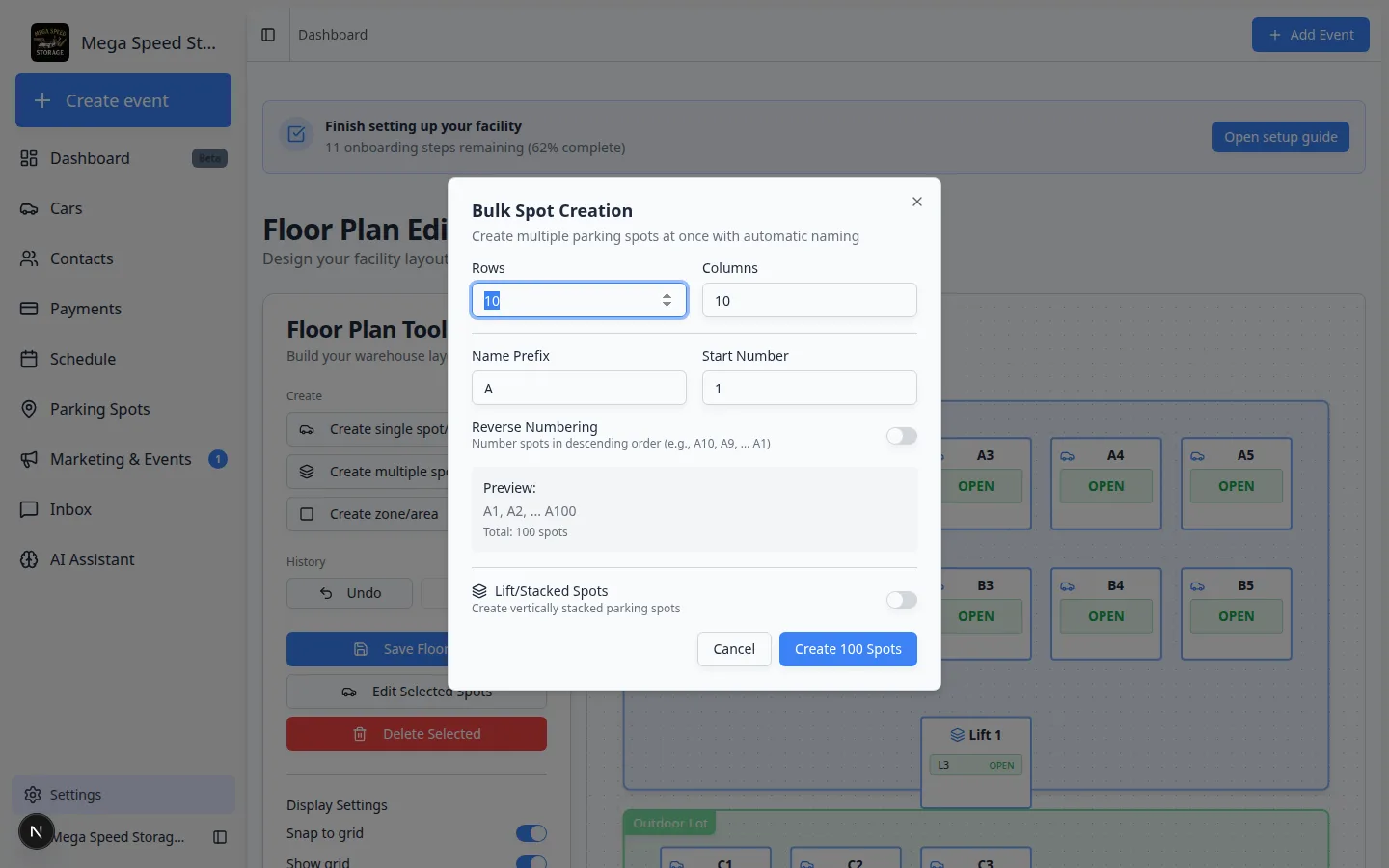Select the L3 slot in Lift 1
The height and width of the screenshot is (868, 1389).
click(x=976, y=765)
